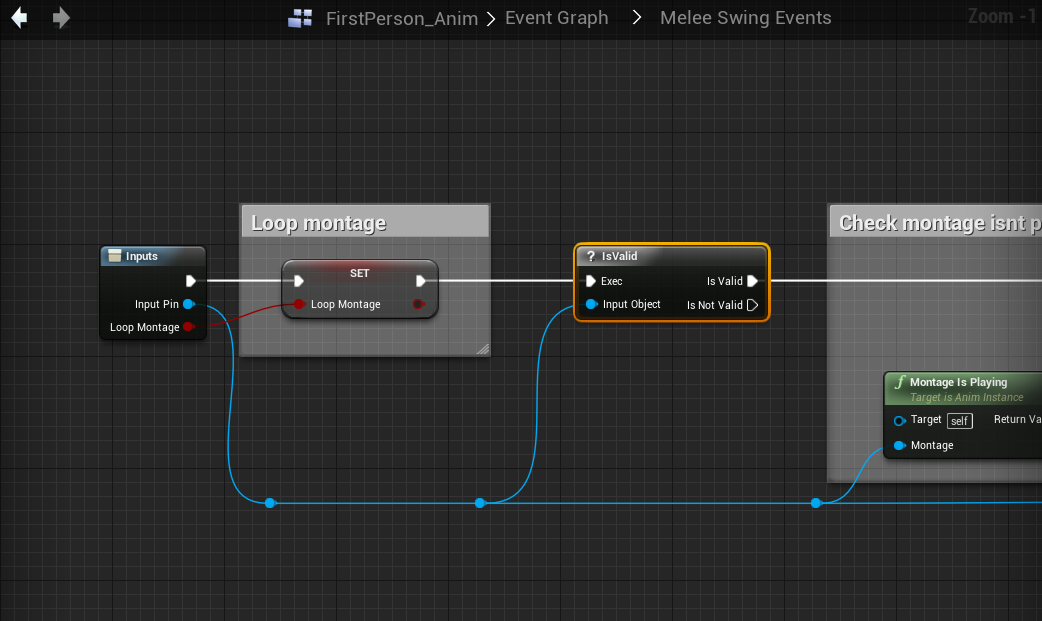
Task: Click the SET node exec input pin
Action: tap(298, 281)
